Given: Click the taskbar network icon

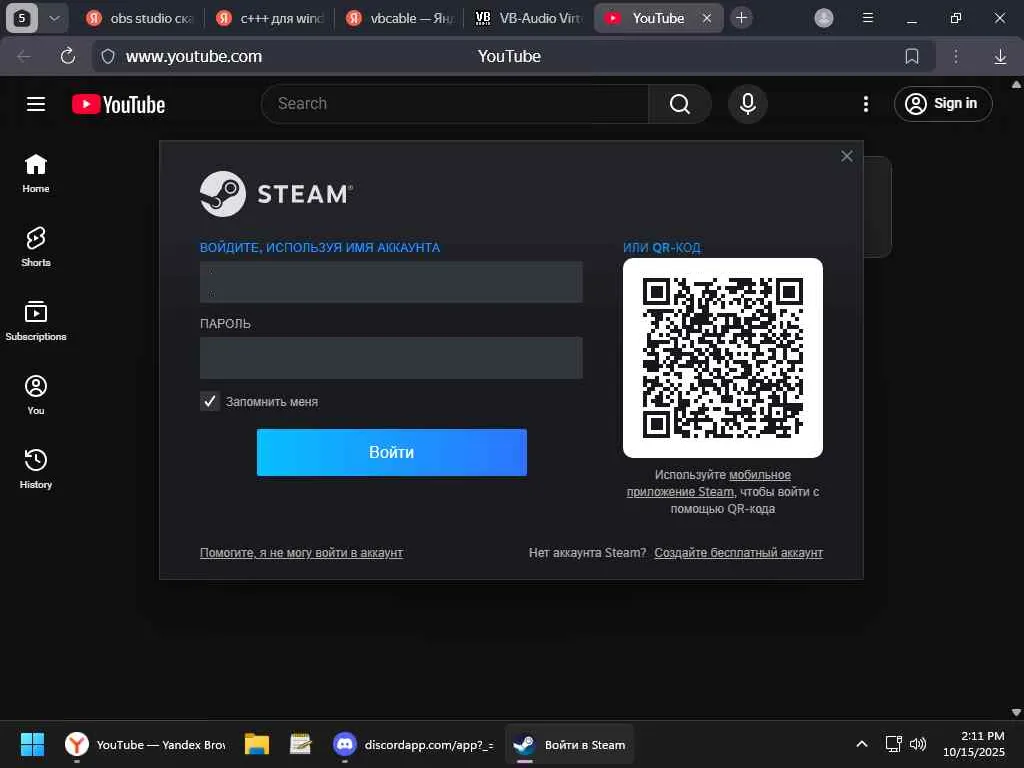Looking at the screenshot, I should click(893, 744).
